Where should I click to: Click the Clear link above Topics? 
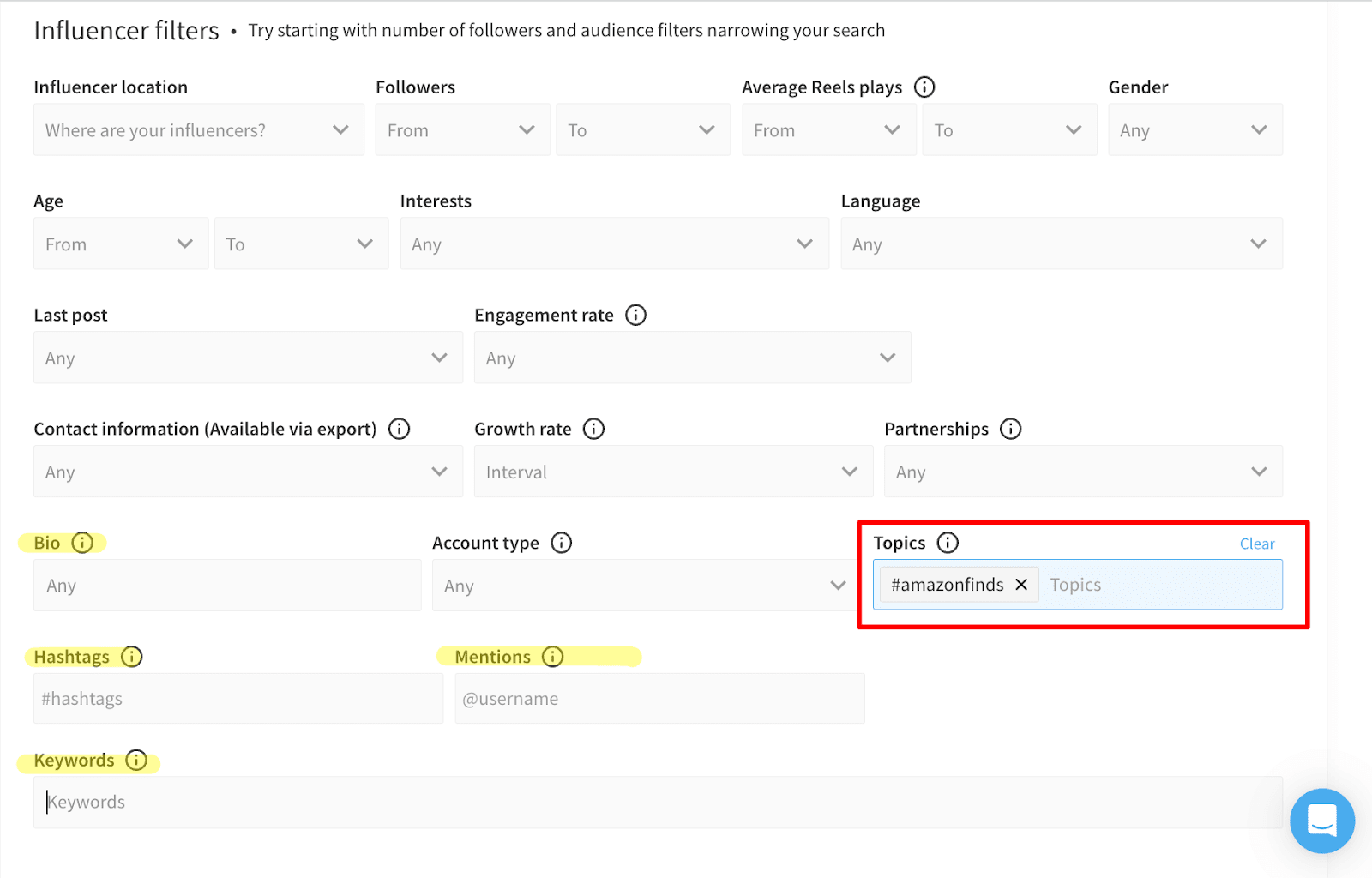1257,544
